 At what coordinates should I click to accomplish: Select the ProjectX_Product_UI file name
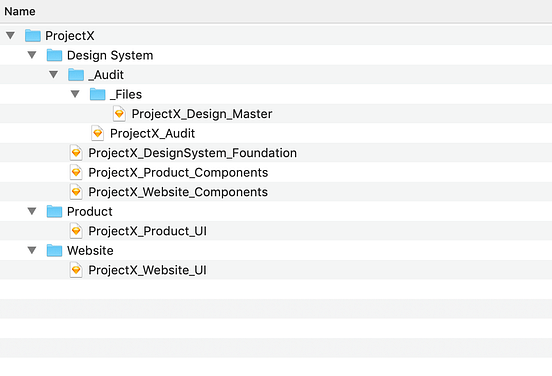148,231
